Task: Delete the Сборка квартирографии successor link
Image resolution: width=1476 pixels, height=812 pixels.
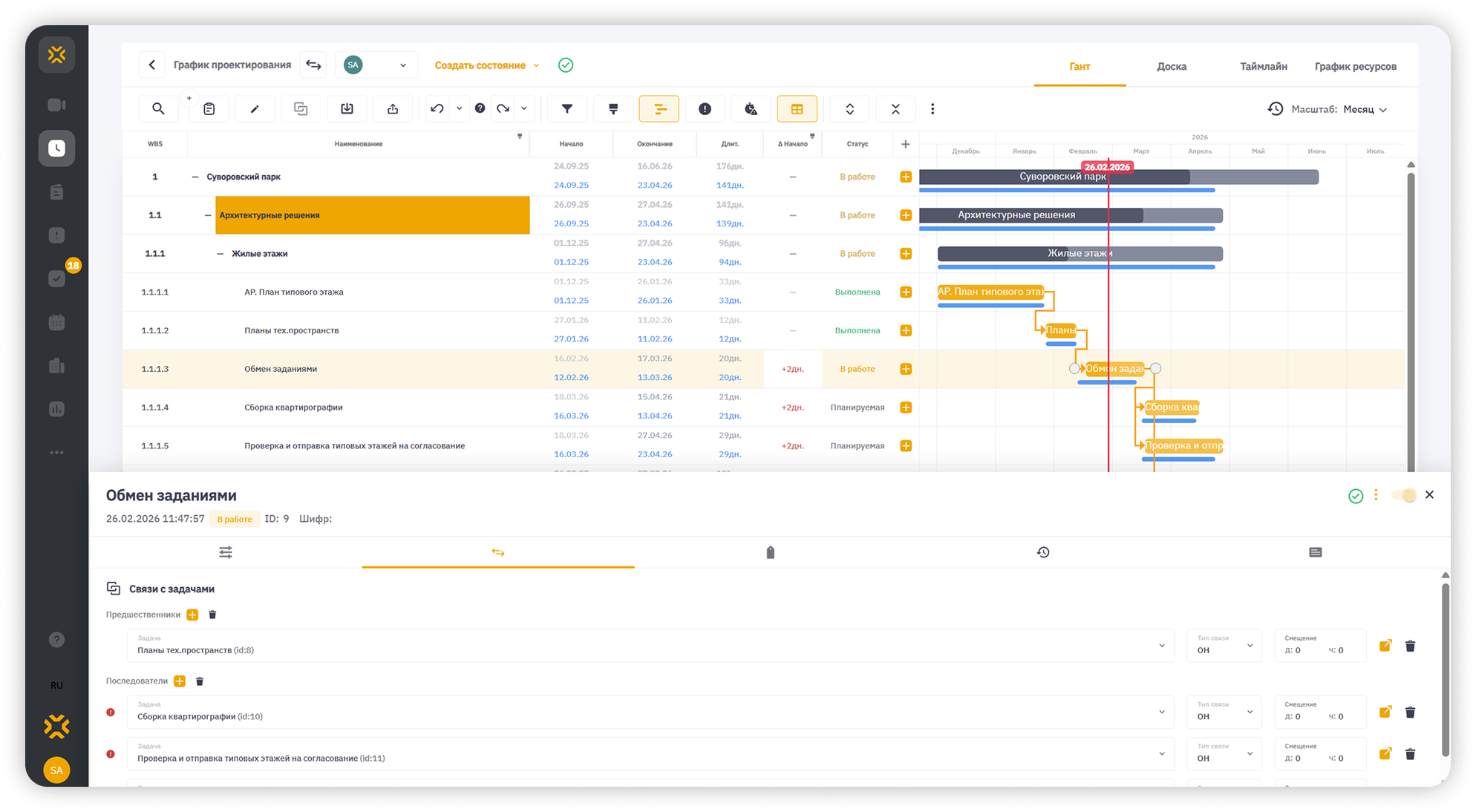Action: point(1410,713)
